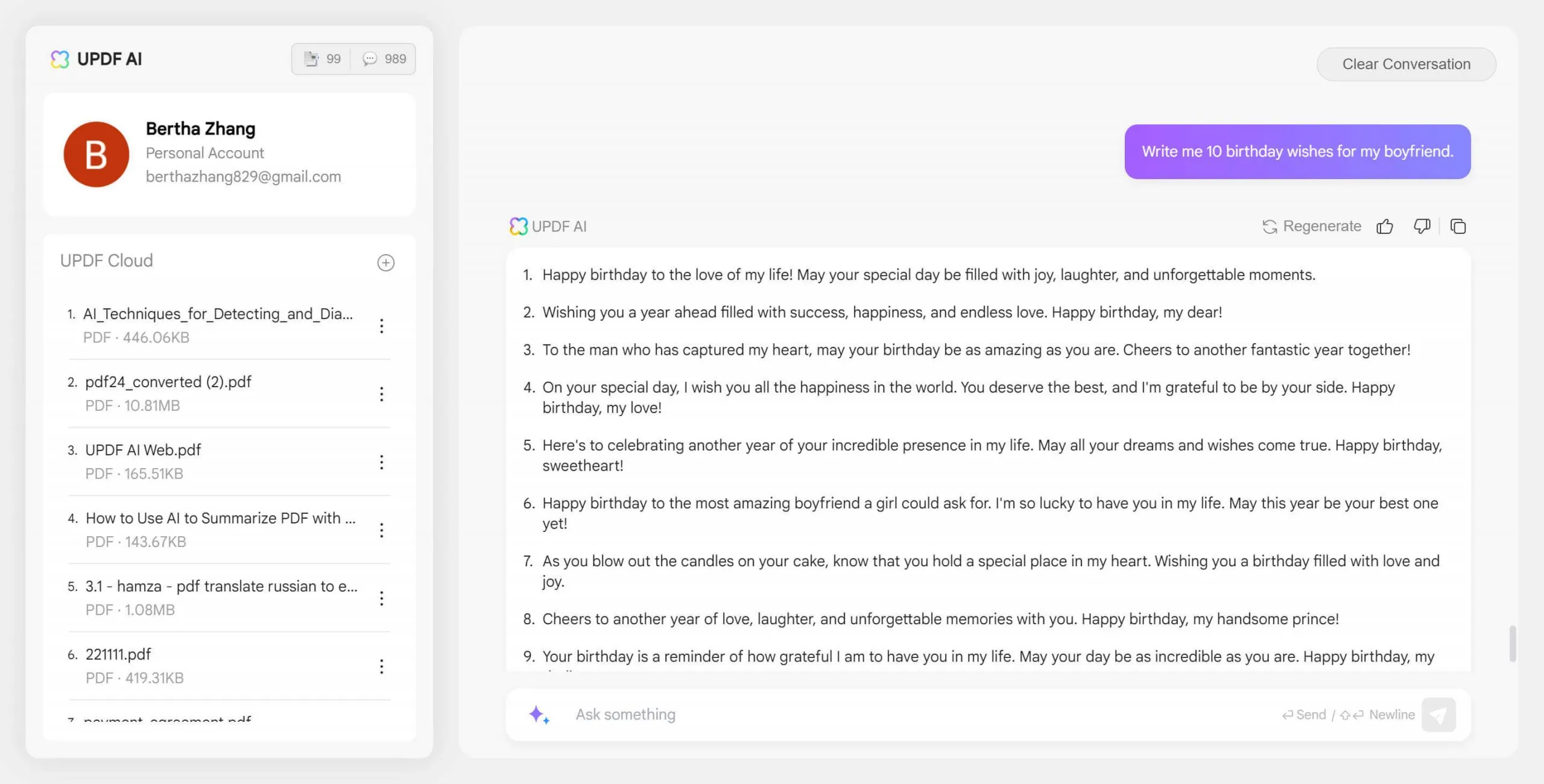
Task: Expand three-dot menu for 221111.pdf
Action: coord(381,666)
